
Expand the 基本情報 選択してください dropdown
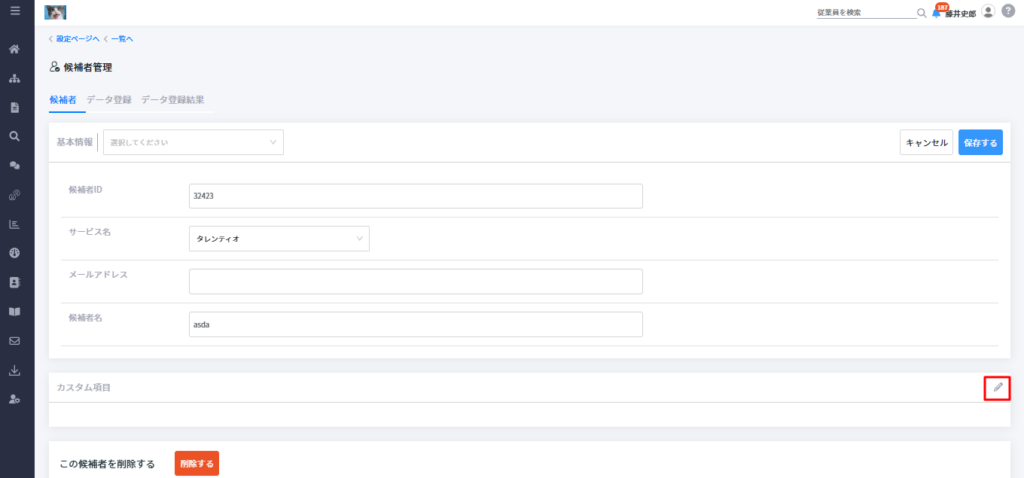click(193, 142)
